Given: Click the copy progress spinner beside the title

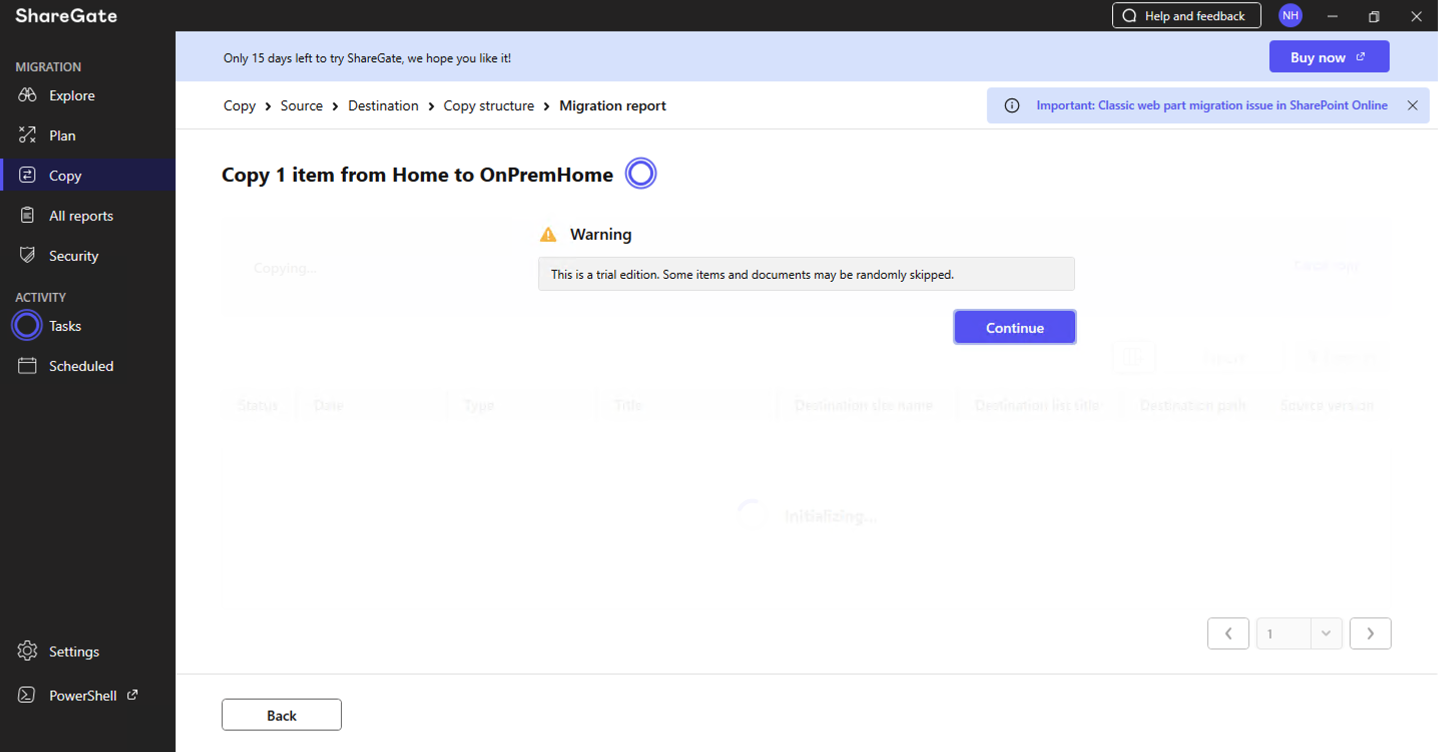Looking at the screenshot, I should point(641,174).
